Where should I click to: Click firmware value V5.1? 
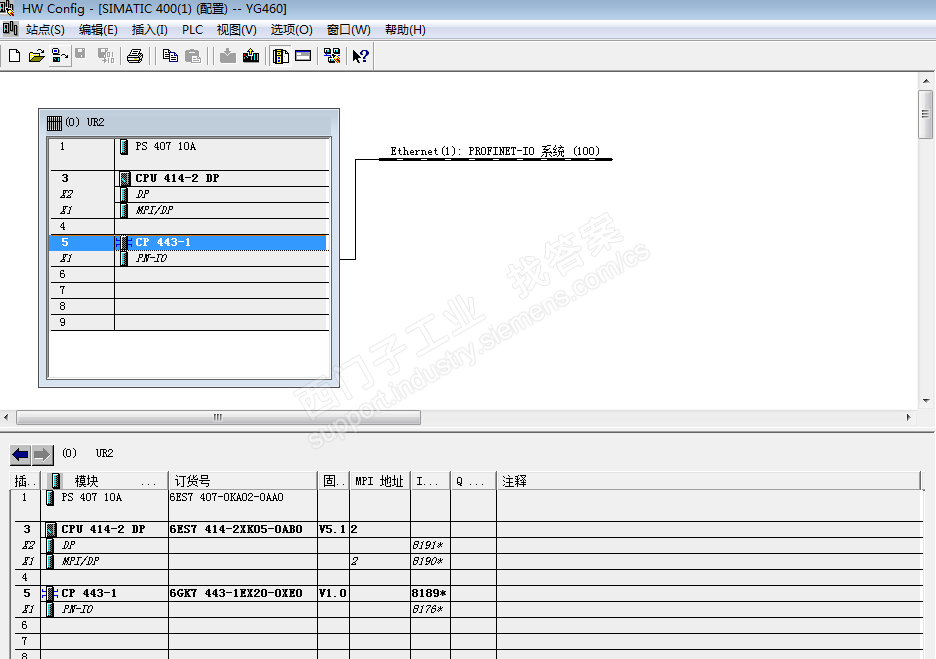coord(332,529)
